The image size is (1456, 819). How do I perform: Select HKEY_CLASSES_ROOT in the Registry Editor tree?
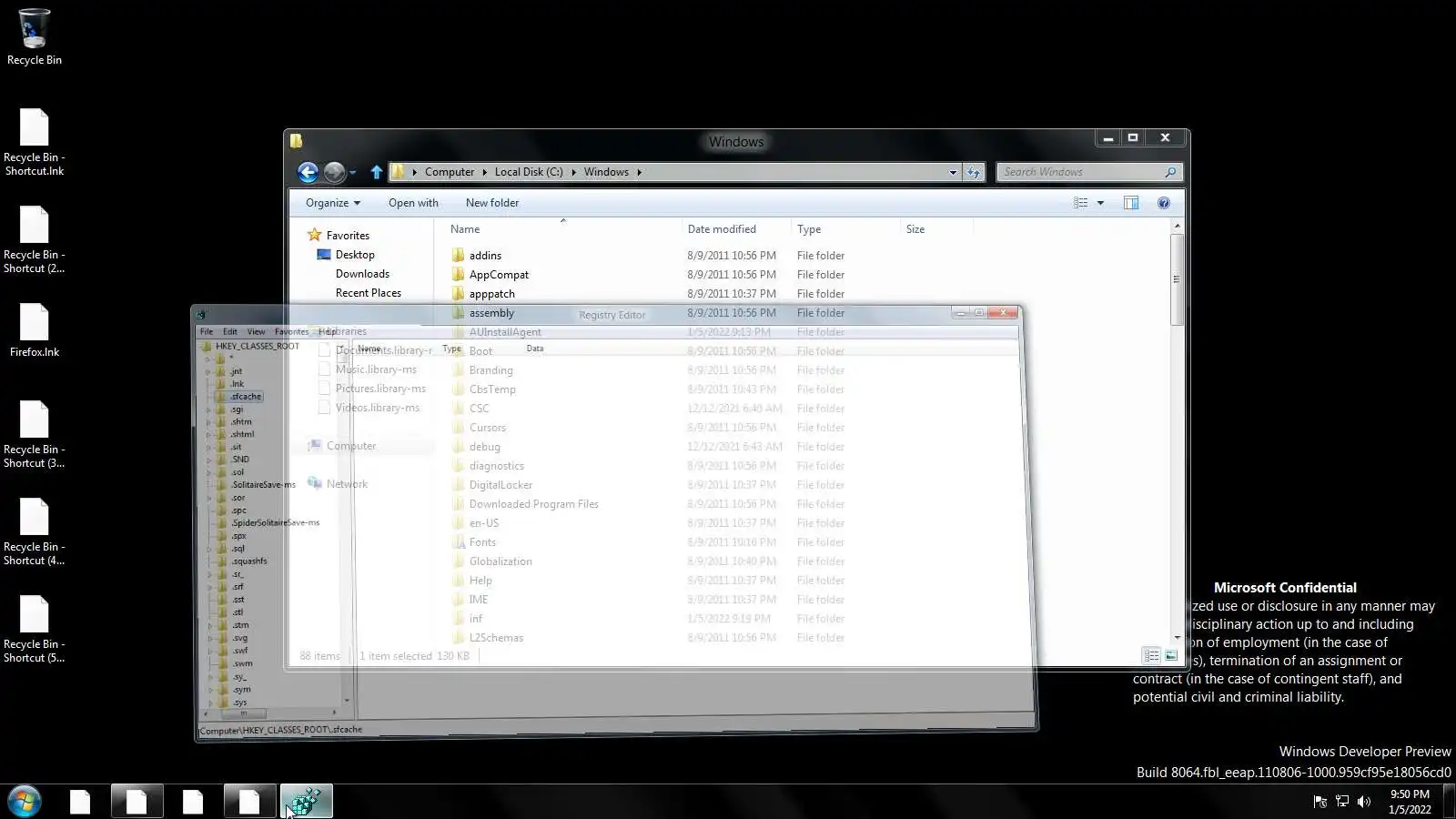pos(258,346)
